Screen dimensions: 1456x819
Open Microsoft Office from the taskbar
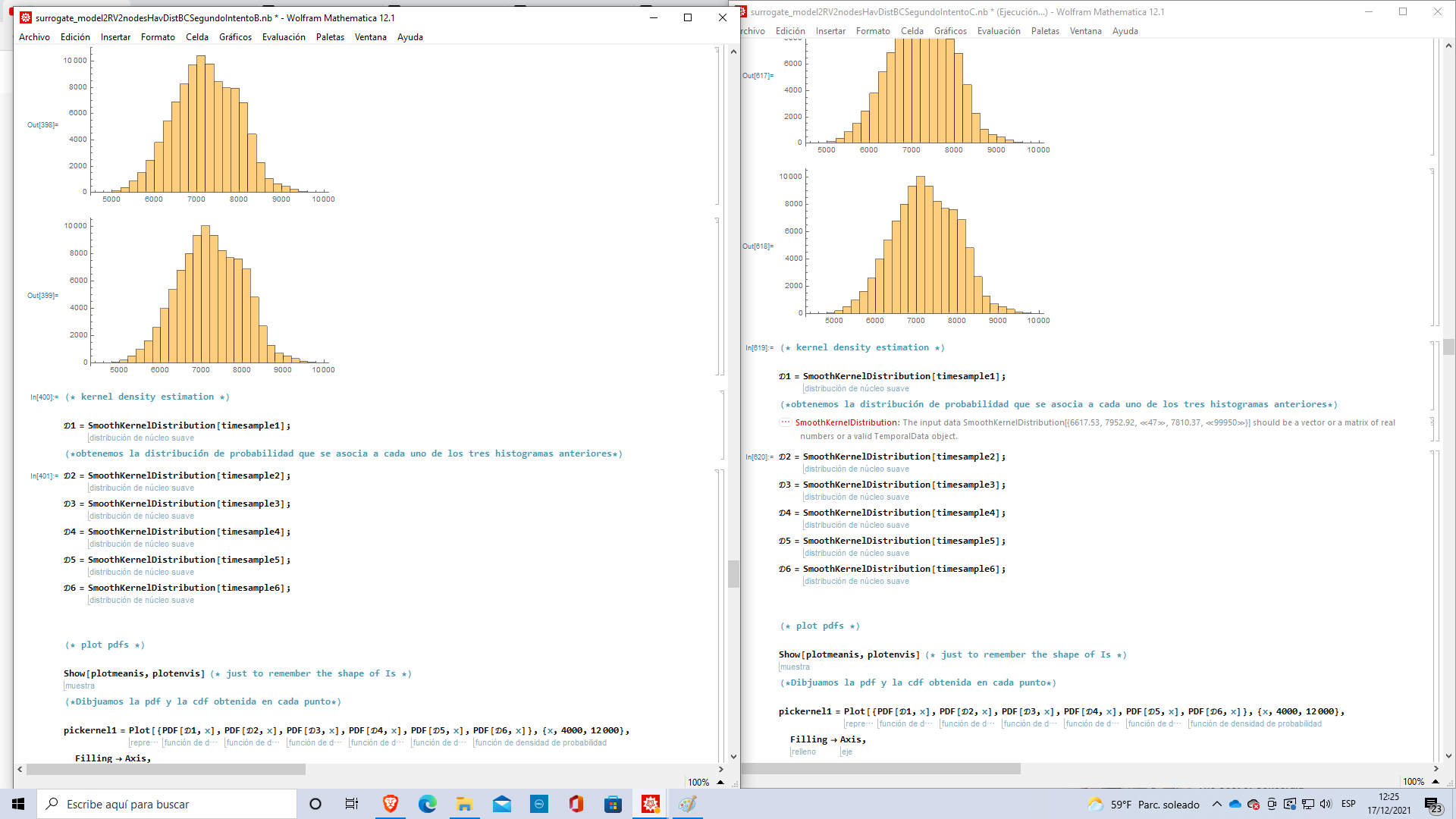click(576, 804)
